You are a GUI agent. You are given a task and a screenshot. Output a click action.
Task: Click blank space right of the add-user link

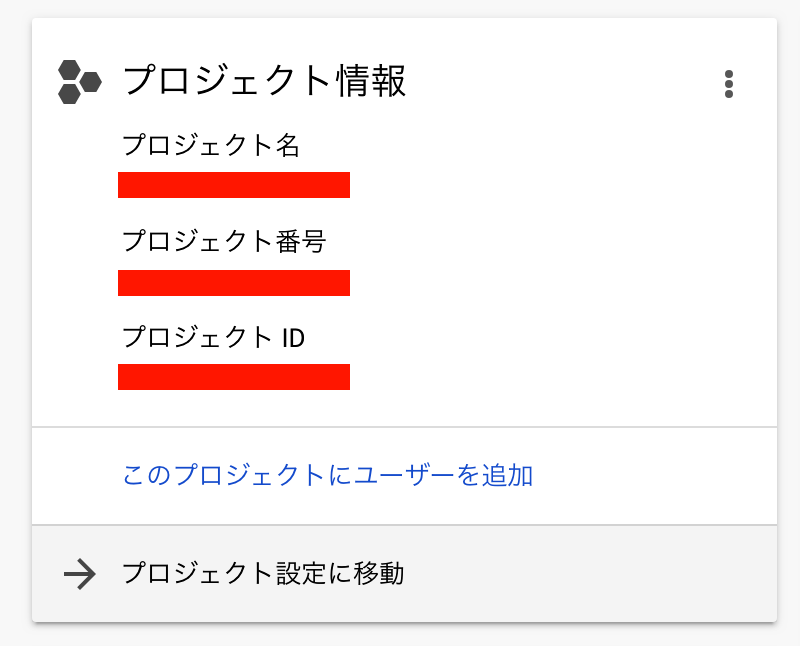pyautogui.click(x=650, y=475)
